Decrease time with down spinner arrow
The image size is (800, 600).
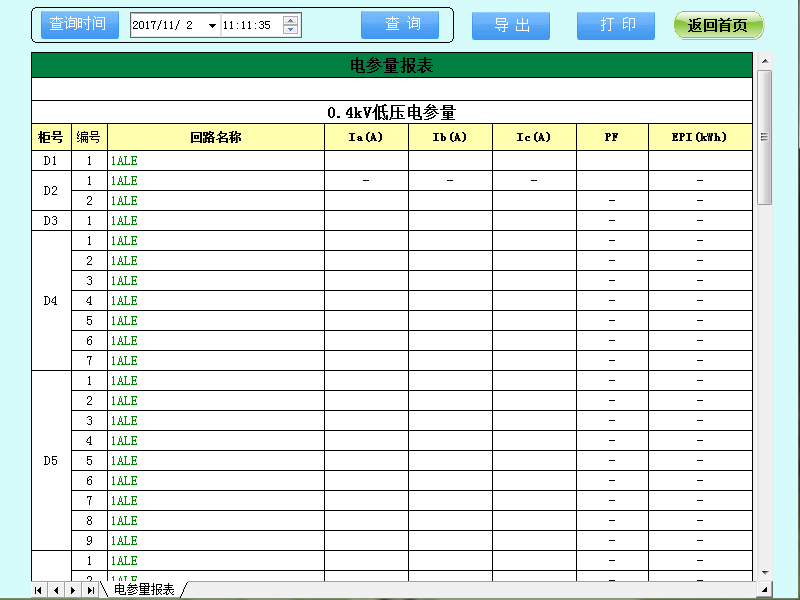(x=290, y=30)
